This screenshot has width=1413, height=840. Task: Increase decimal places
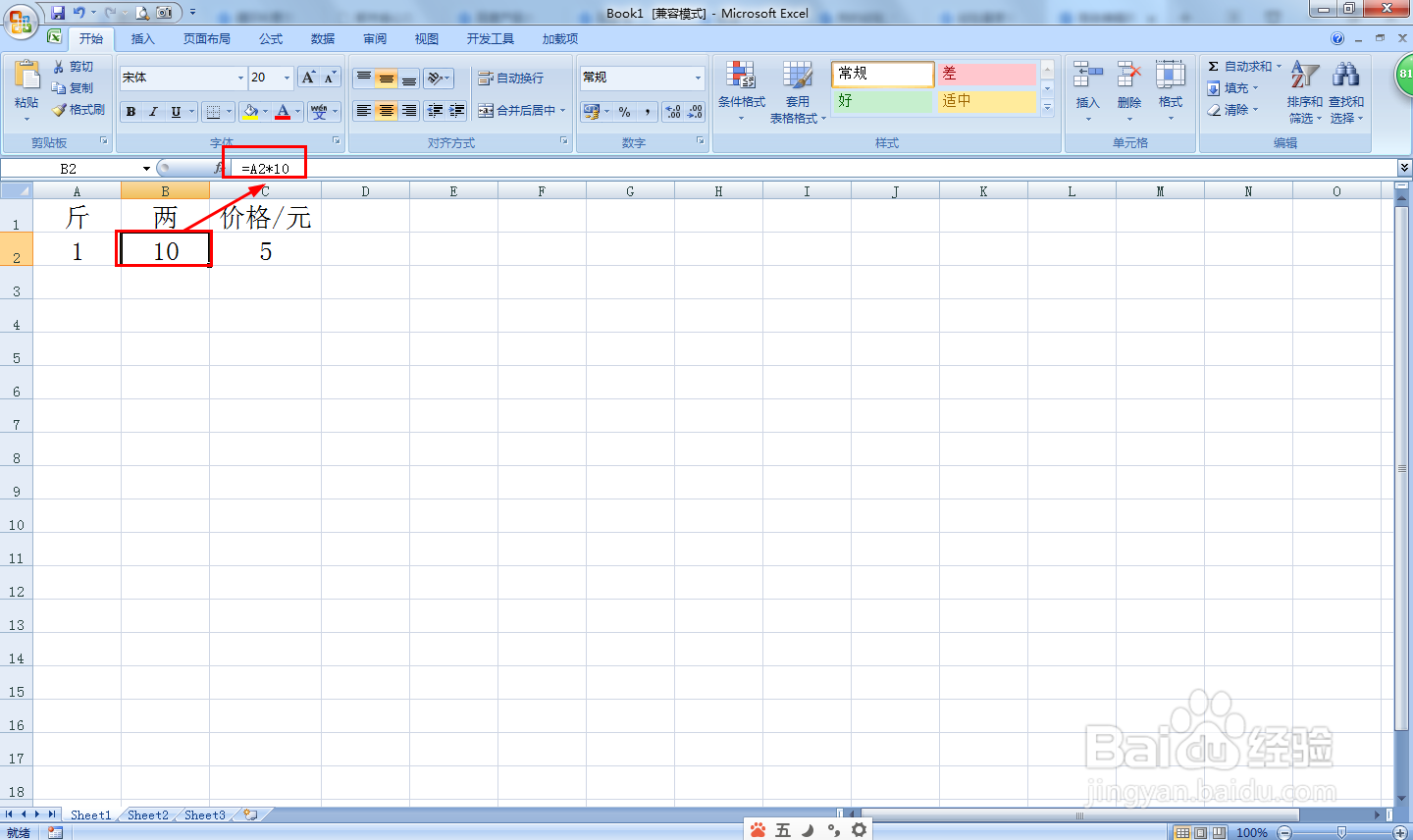[673, 112]
